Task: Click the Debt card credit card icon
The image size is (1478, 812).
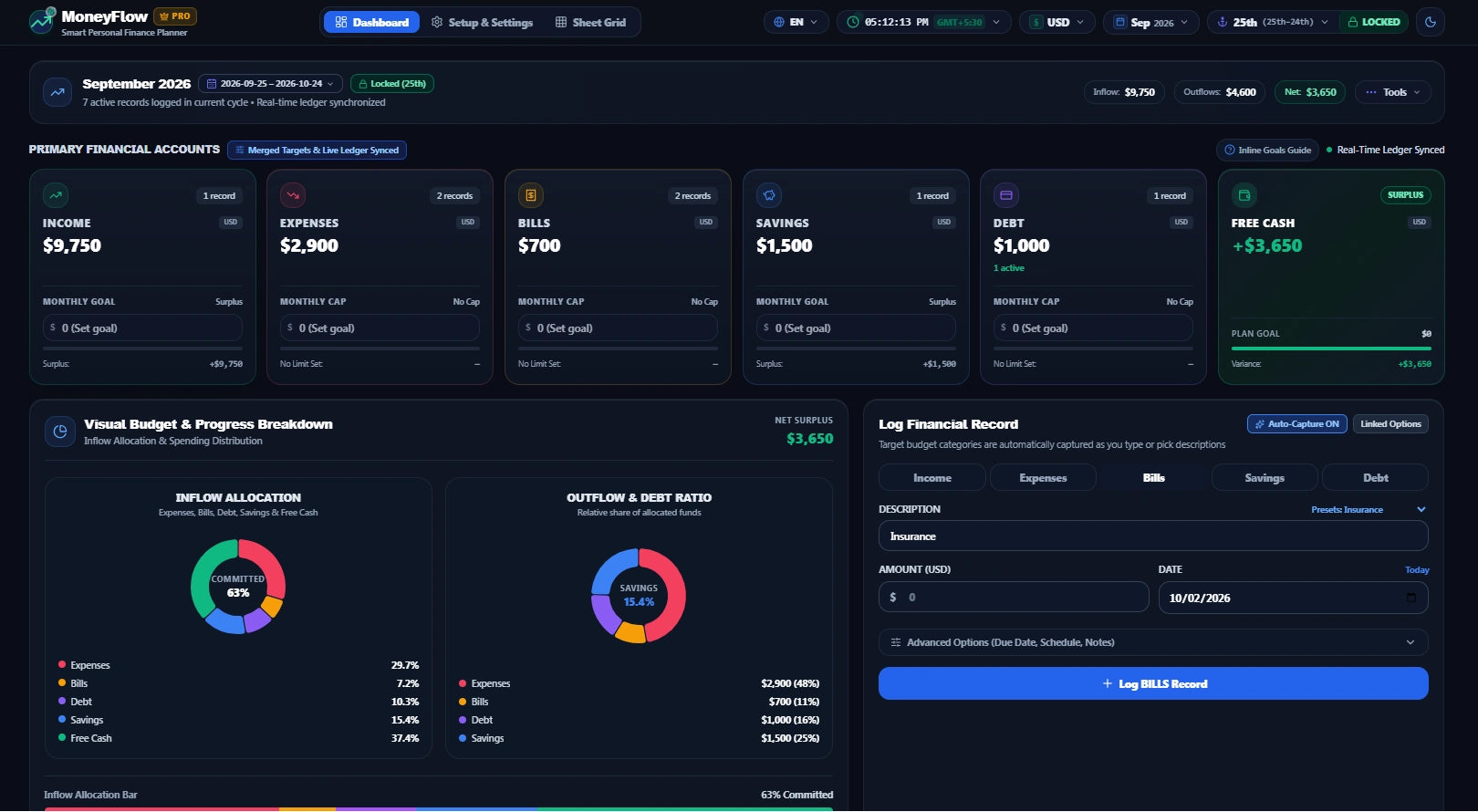Action: point(1006,195)
